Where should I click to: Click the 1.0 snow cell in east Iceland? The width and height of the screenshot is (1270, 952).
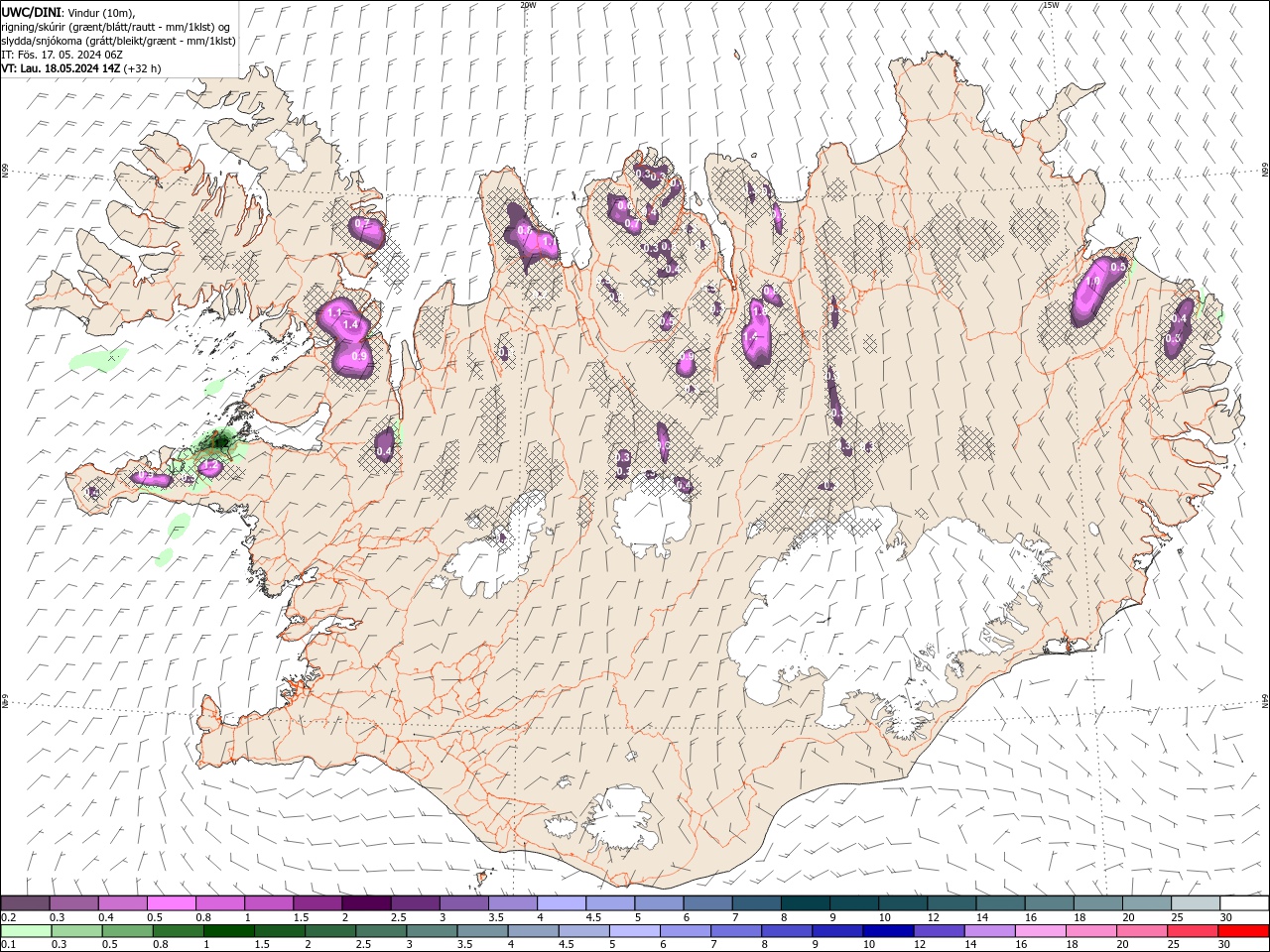1093,283
